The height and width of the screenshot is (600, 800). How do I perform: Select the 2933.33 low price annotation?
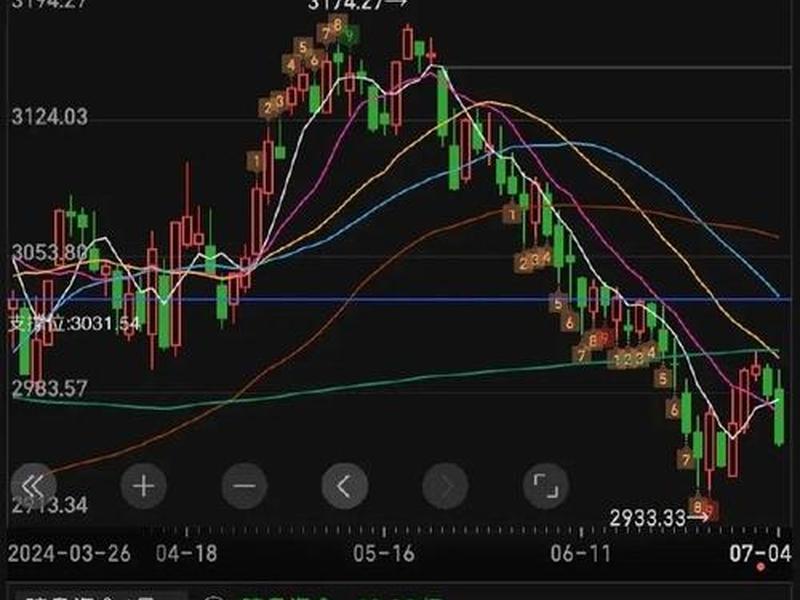[659, 519]
